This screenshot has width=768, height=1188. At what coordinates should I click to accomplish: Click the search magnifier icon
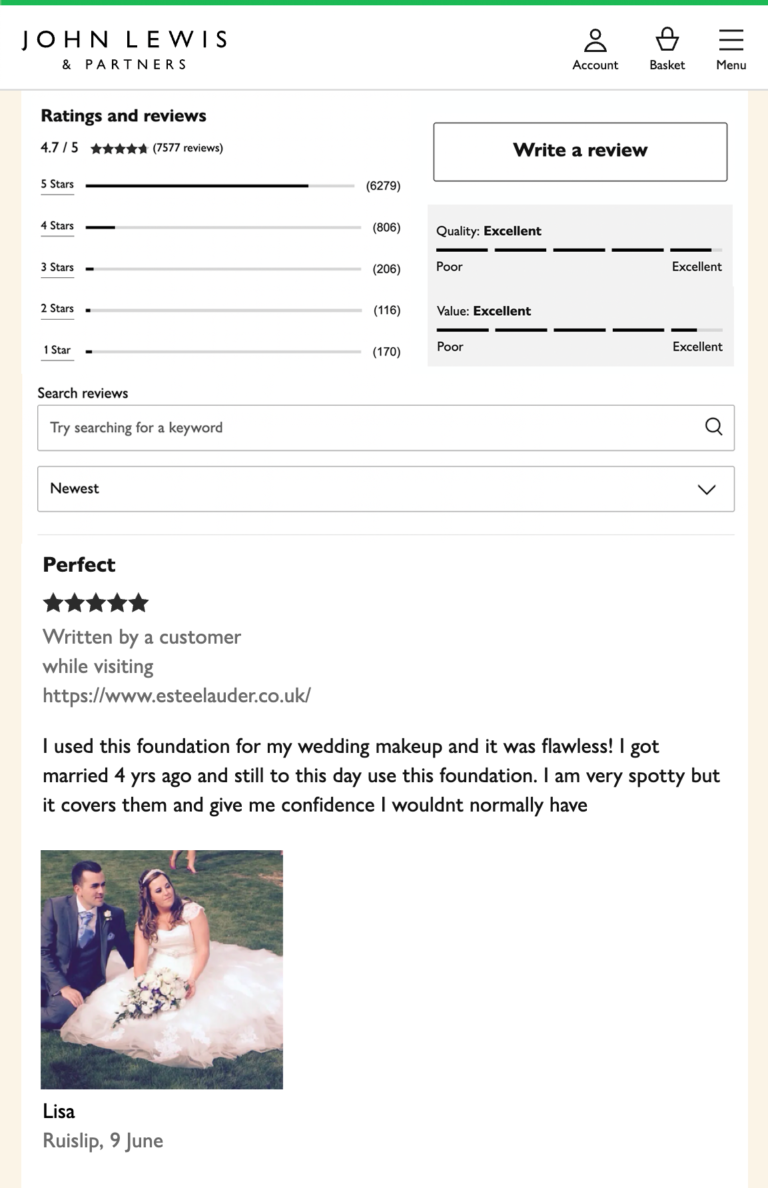pos(713,427)
